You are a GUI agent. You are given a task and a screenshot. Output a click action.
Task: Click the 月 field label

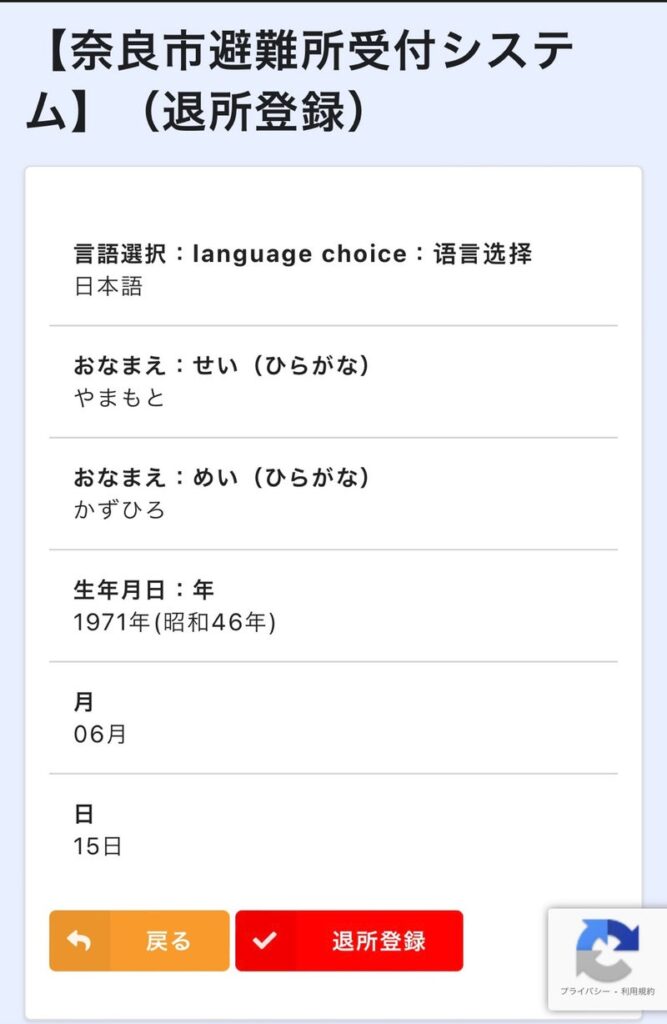[84, 702]
